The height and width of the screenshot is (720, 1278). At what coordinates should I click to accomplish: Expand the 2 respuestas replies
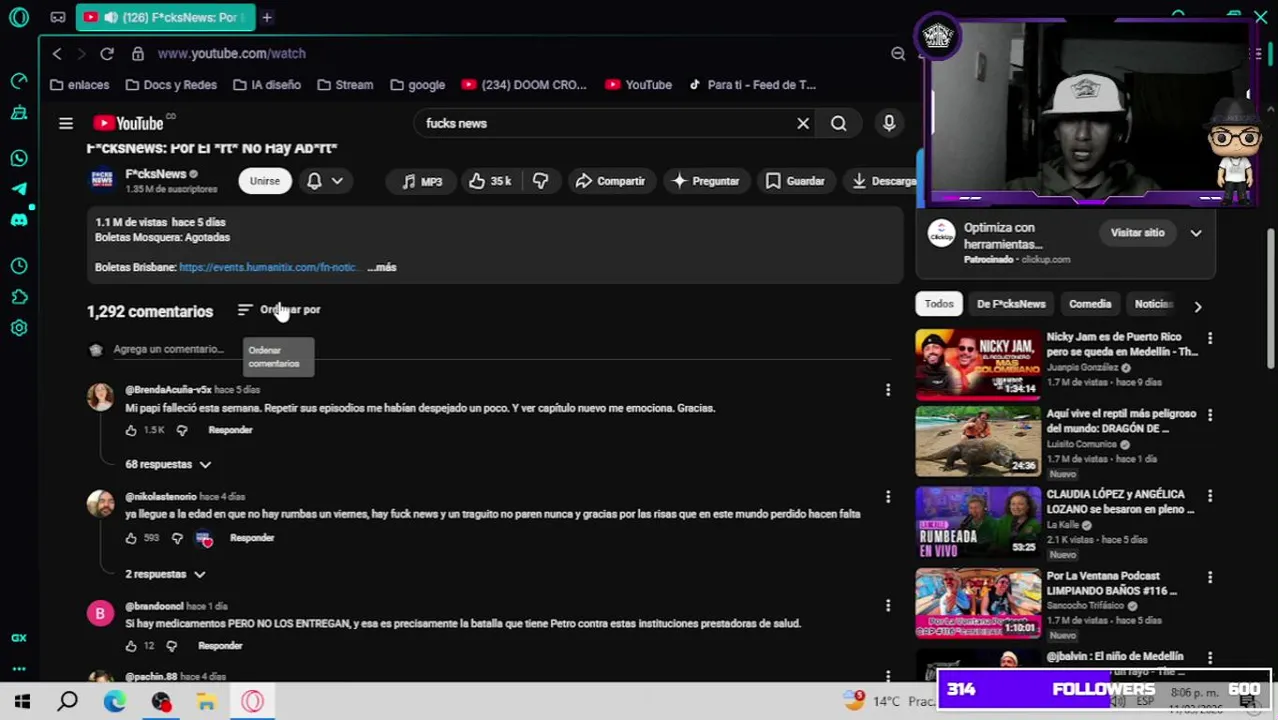[165, 574]
